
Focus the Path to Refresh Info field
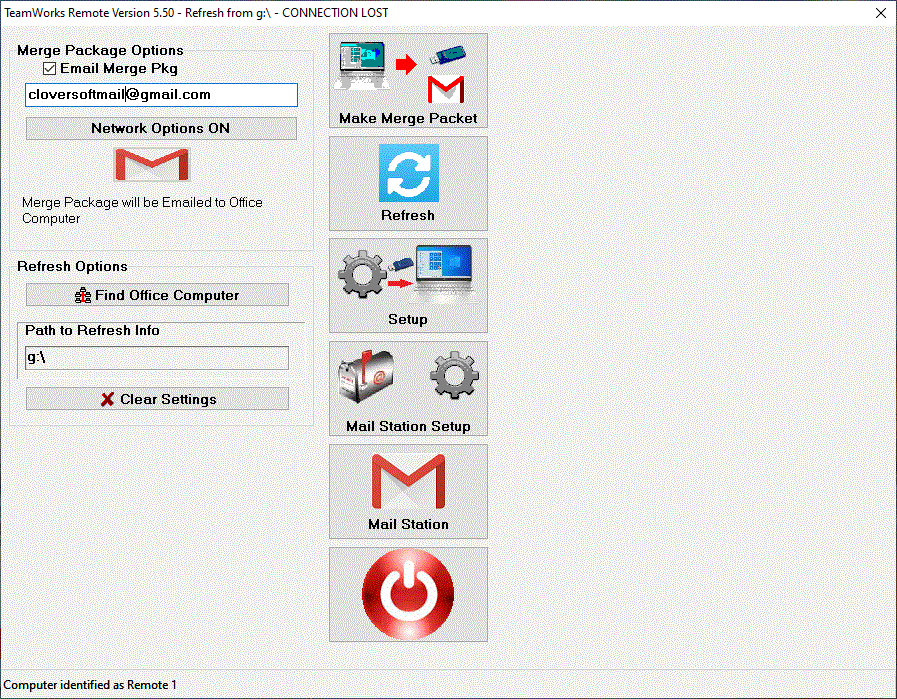tap(157, 358)
